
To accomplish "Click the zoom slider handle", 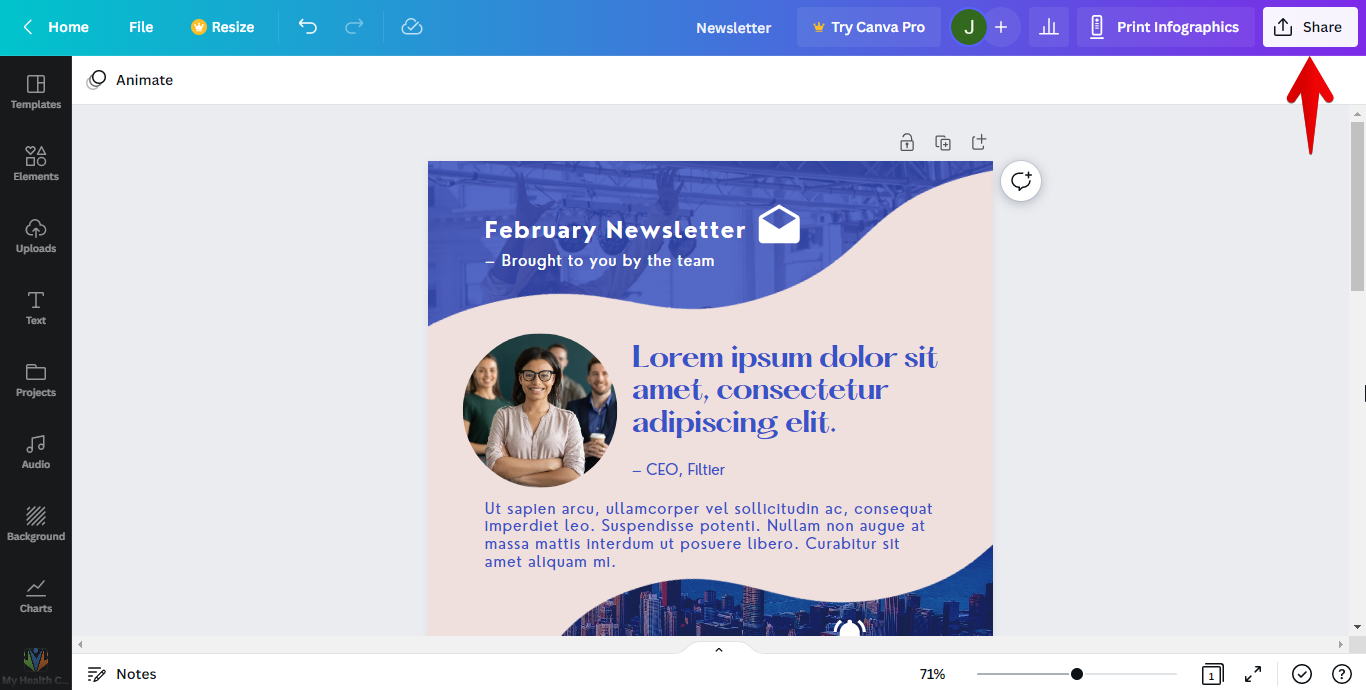I will tap(1077, 674).
